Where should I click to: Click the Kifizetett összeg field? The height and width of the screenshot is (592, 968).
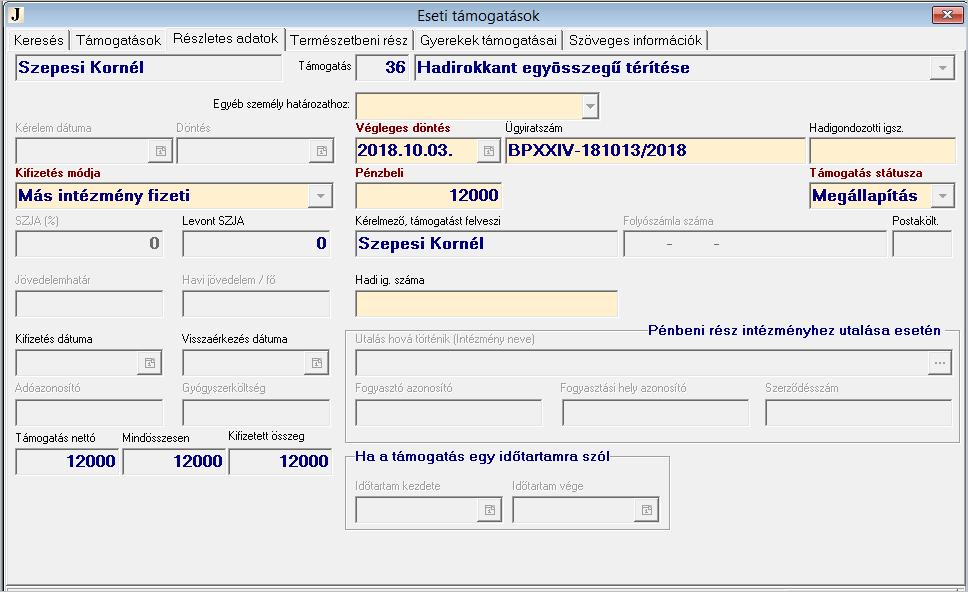280,461
